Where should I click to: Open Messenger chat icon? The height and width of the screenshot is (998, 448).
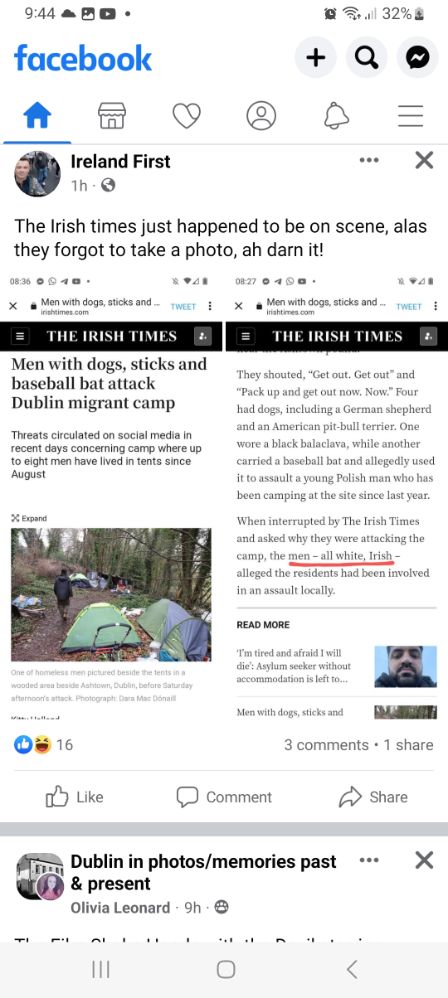coord(417,58)
